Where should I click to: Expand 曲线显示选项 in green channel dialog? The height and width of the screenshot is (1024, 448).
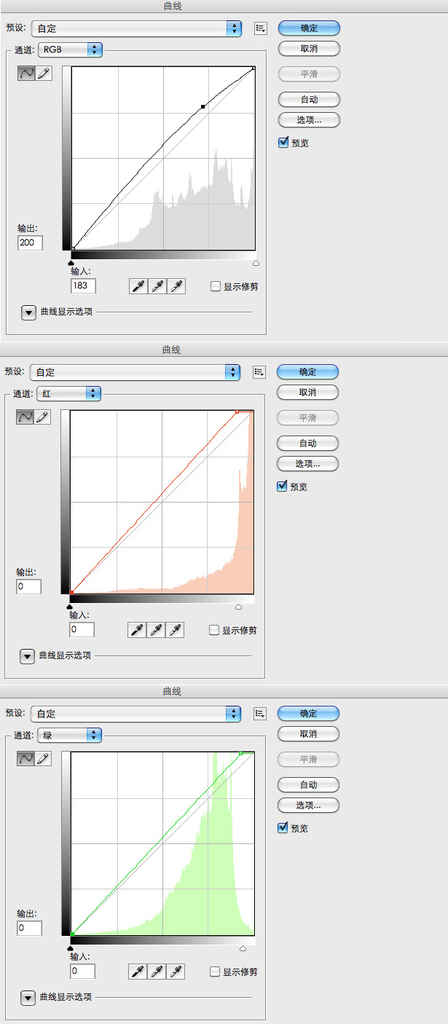point(27,998)
